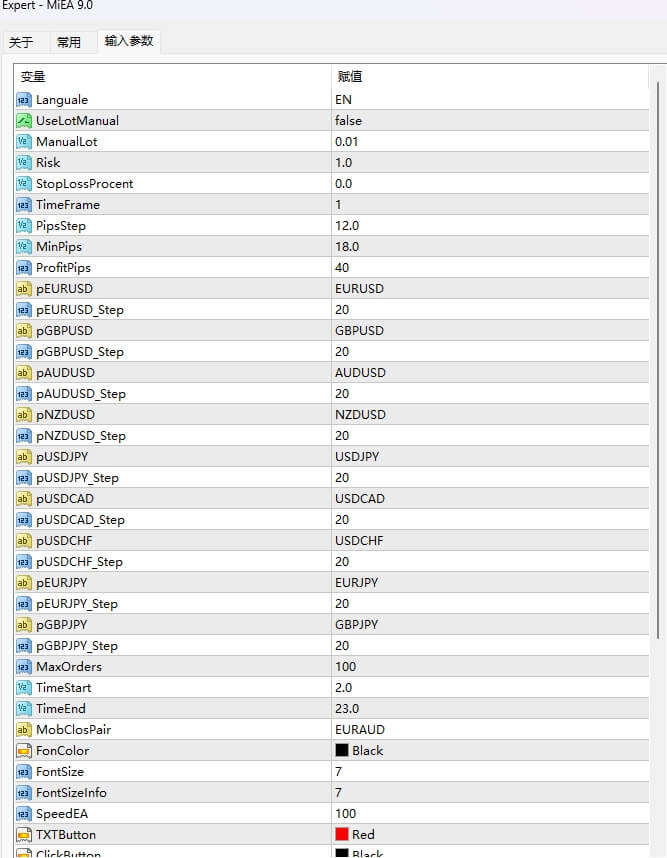Select the FontSizeInfo variable name

point(71,793)
